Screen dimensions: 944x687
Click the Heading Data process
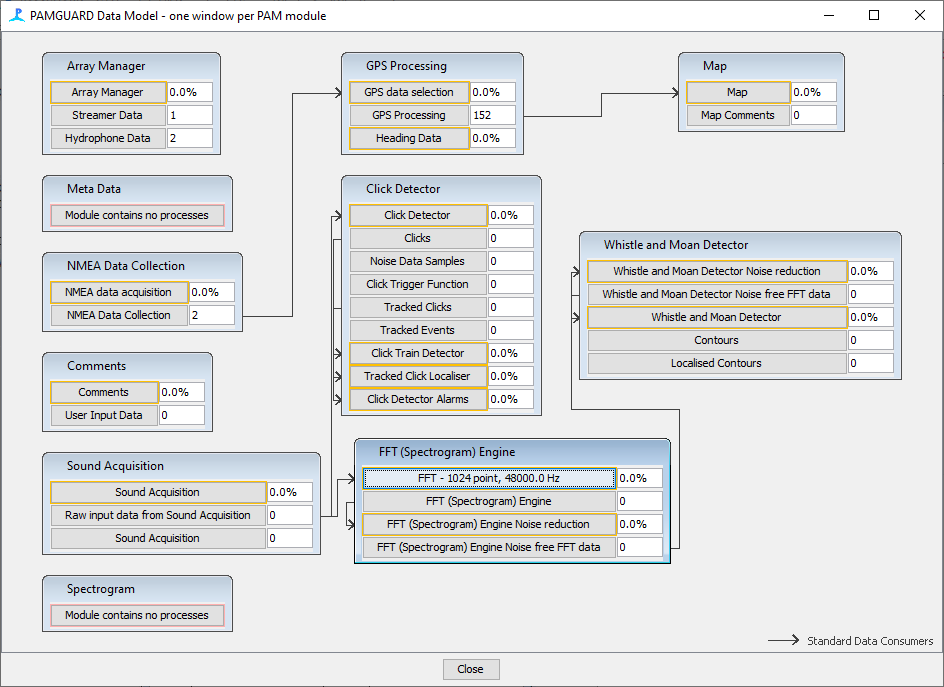coord(409,138)
